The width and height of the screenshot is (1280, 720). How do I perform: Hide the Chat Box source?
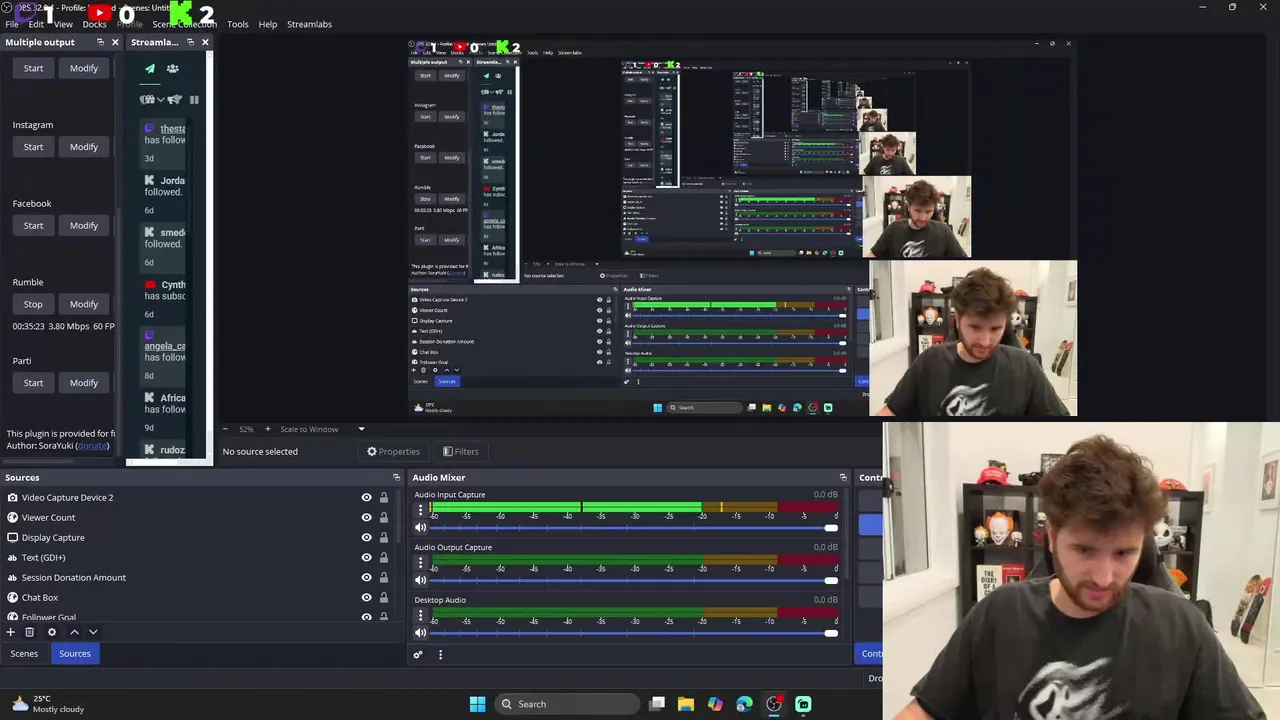tap(366, 597)
